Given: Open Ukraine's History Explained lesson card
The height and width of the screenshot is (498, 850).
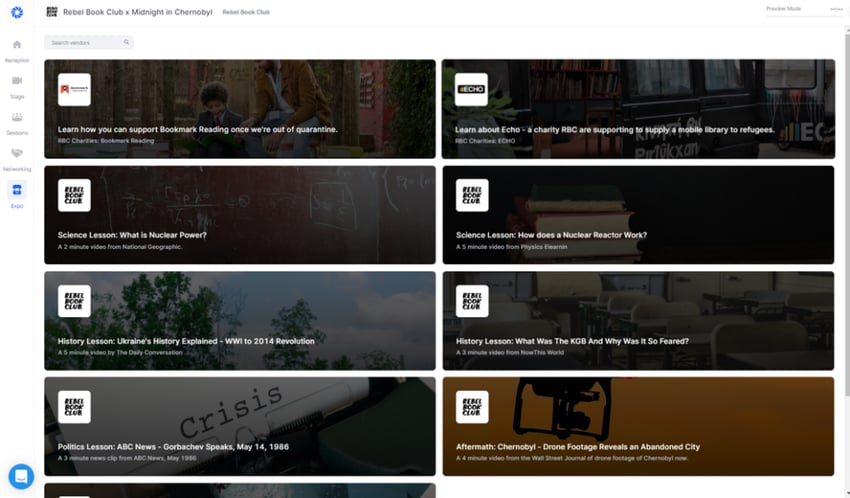Looking at the screenshot, I should coord(240,321).
